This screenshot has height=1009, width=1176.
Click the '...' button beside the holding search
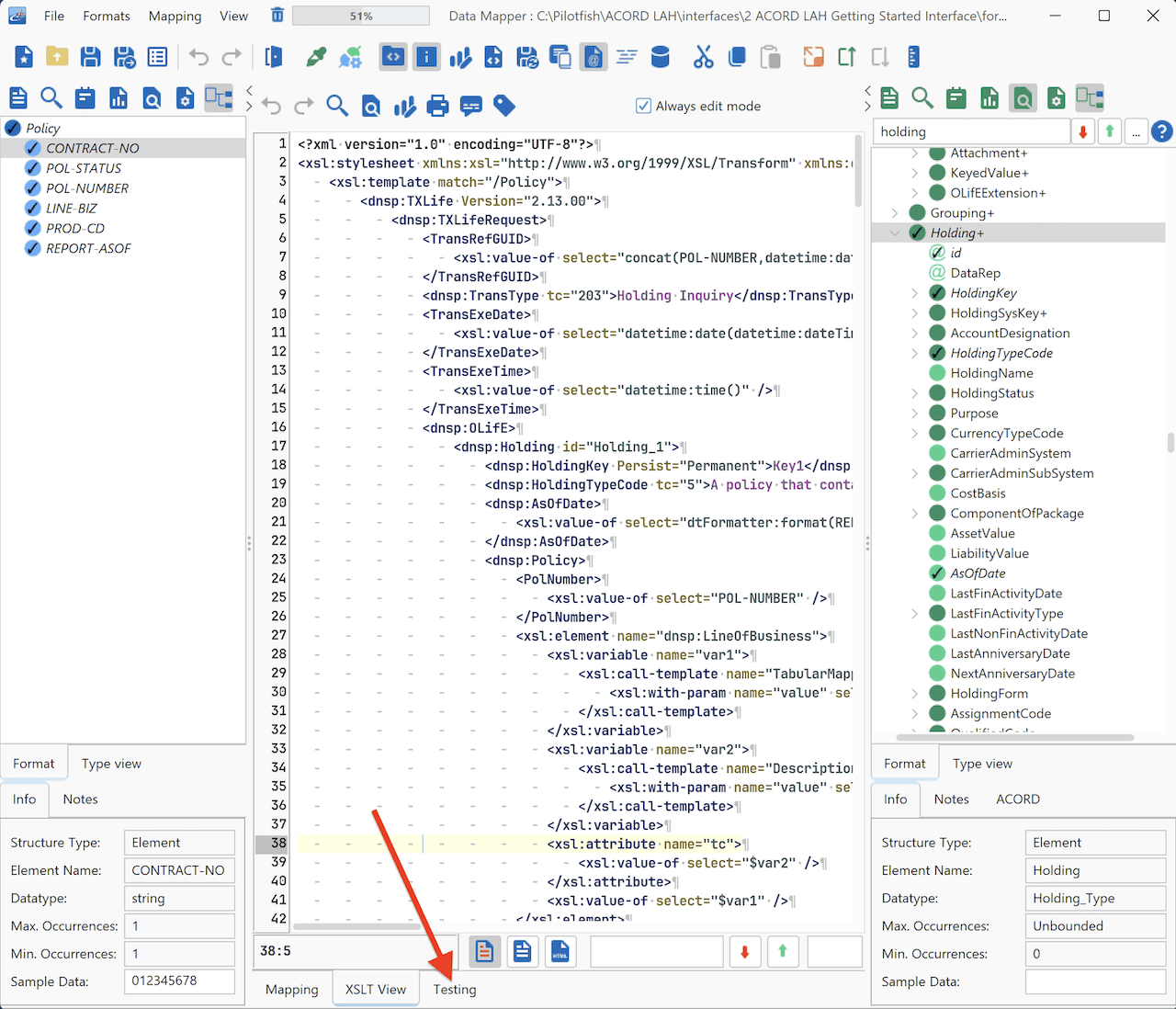pyautogui.click(x=1136, y=131)
